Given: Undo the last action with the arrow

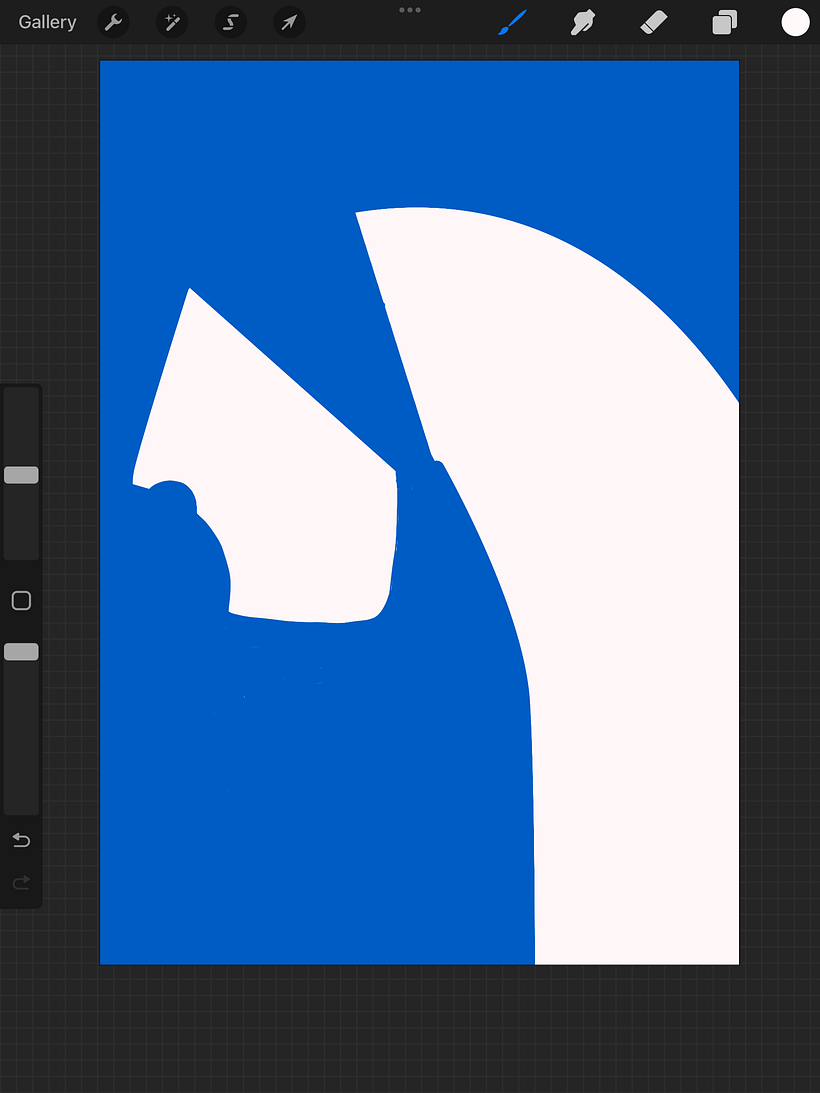Looking at the screenshot, I should pyautogui.click(x=21, y=840).
